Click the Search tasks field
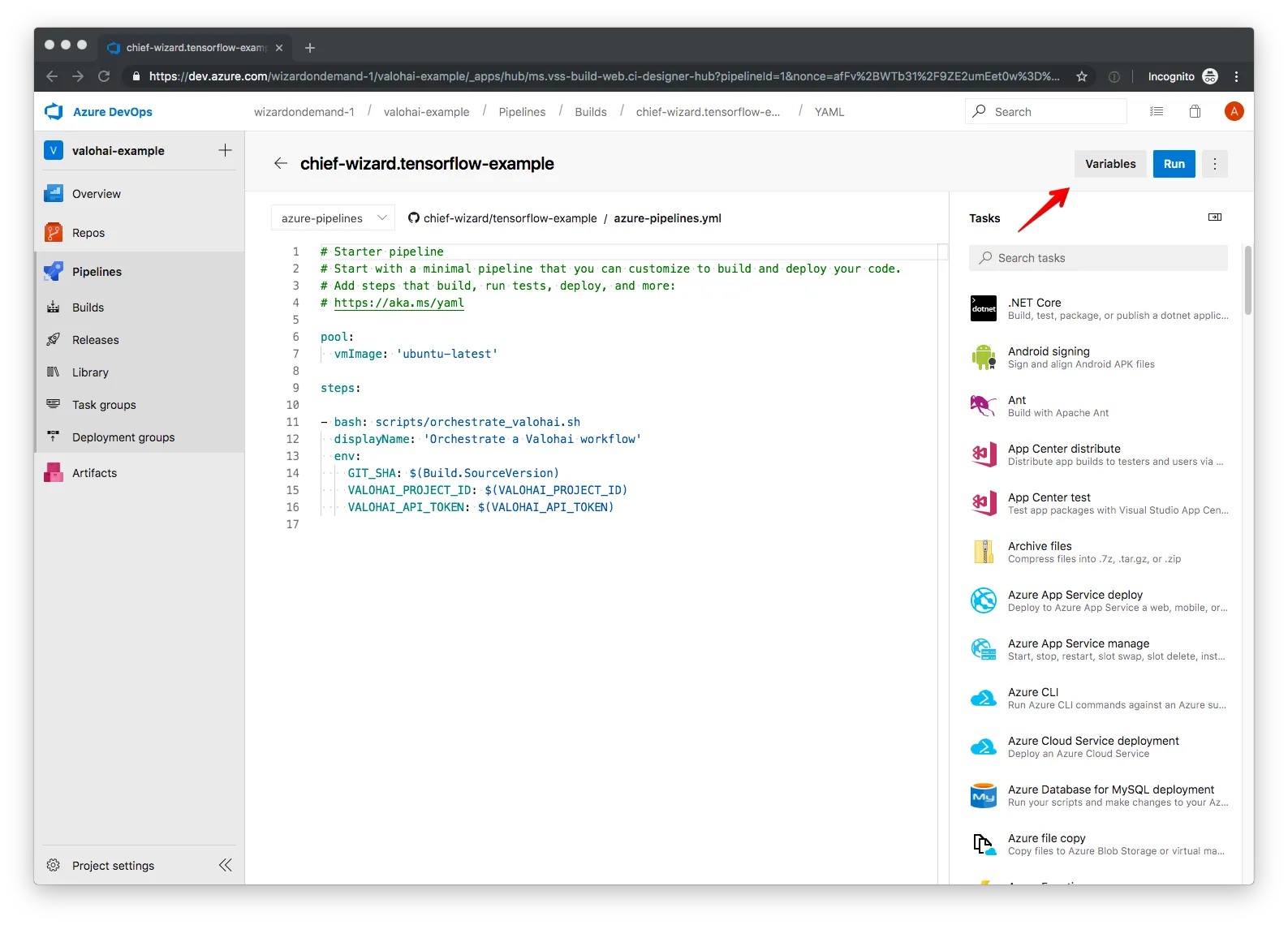The height and width of the screenshot is (925, 1288). (1098, 258)
